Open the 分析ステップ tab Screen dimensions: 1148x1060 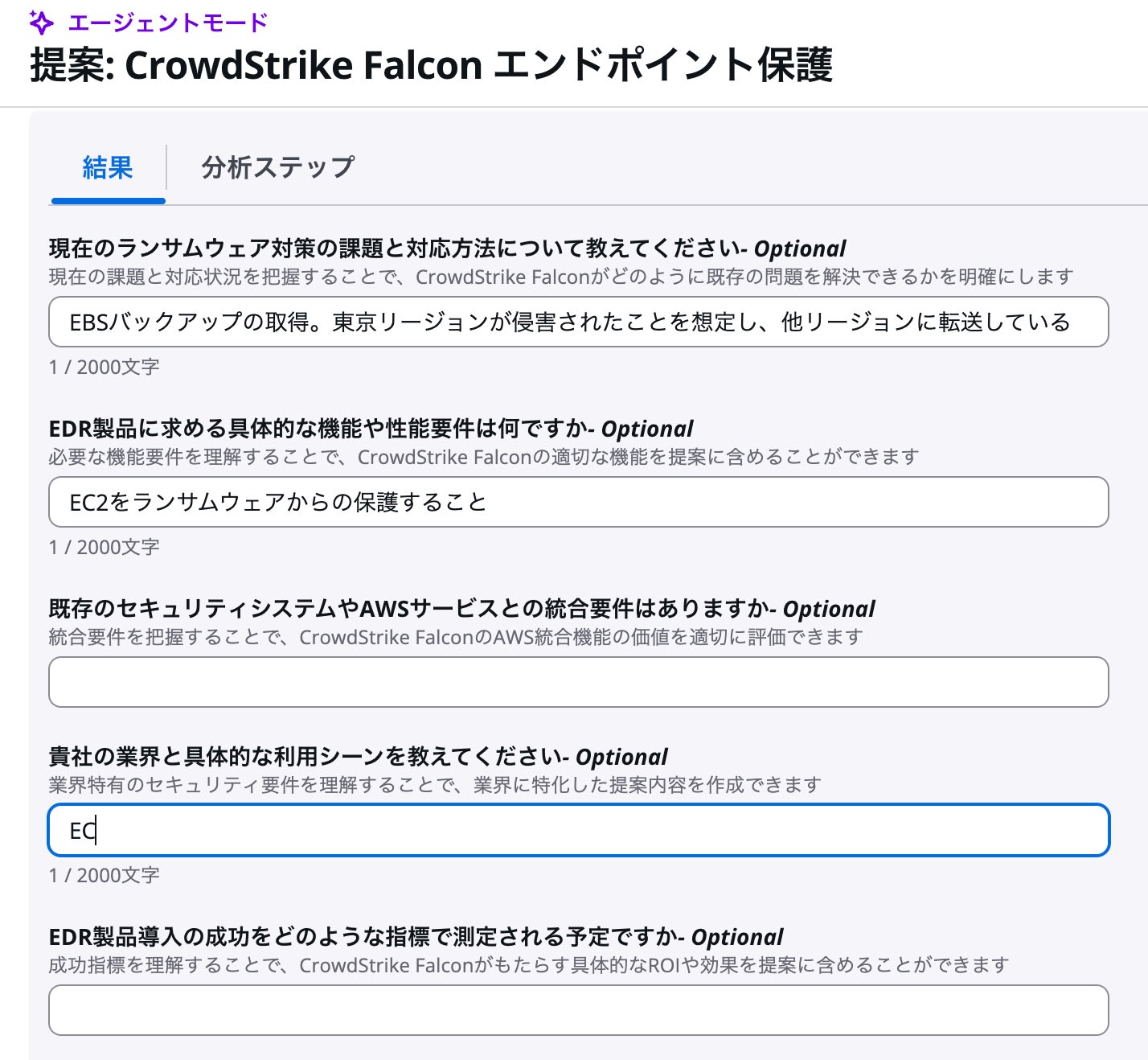[277, 168]
